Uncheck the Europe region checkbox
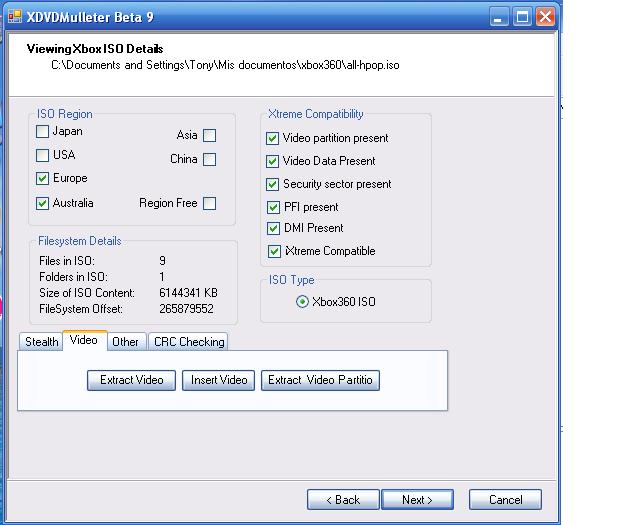 [x=42, y=178]
